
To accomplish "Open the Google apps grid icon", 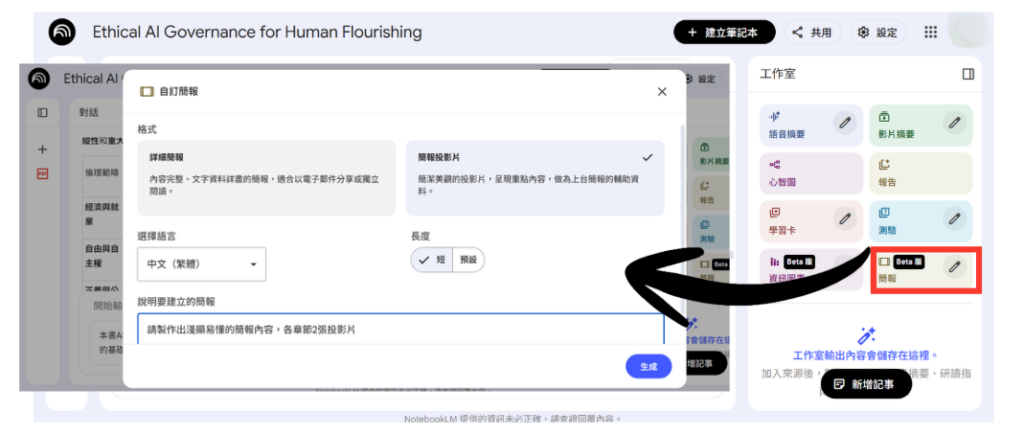I will 930,33.
